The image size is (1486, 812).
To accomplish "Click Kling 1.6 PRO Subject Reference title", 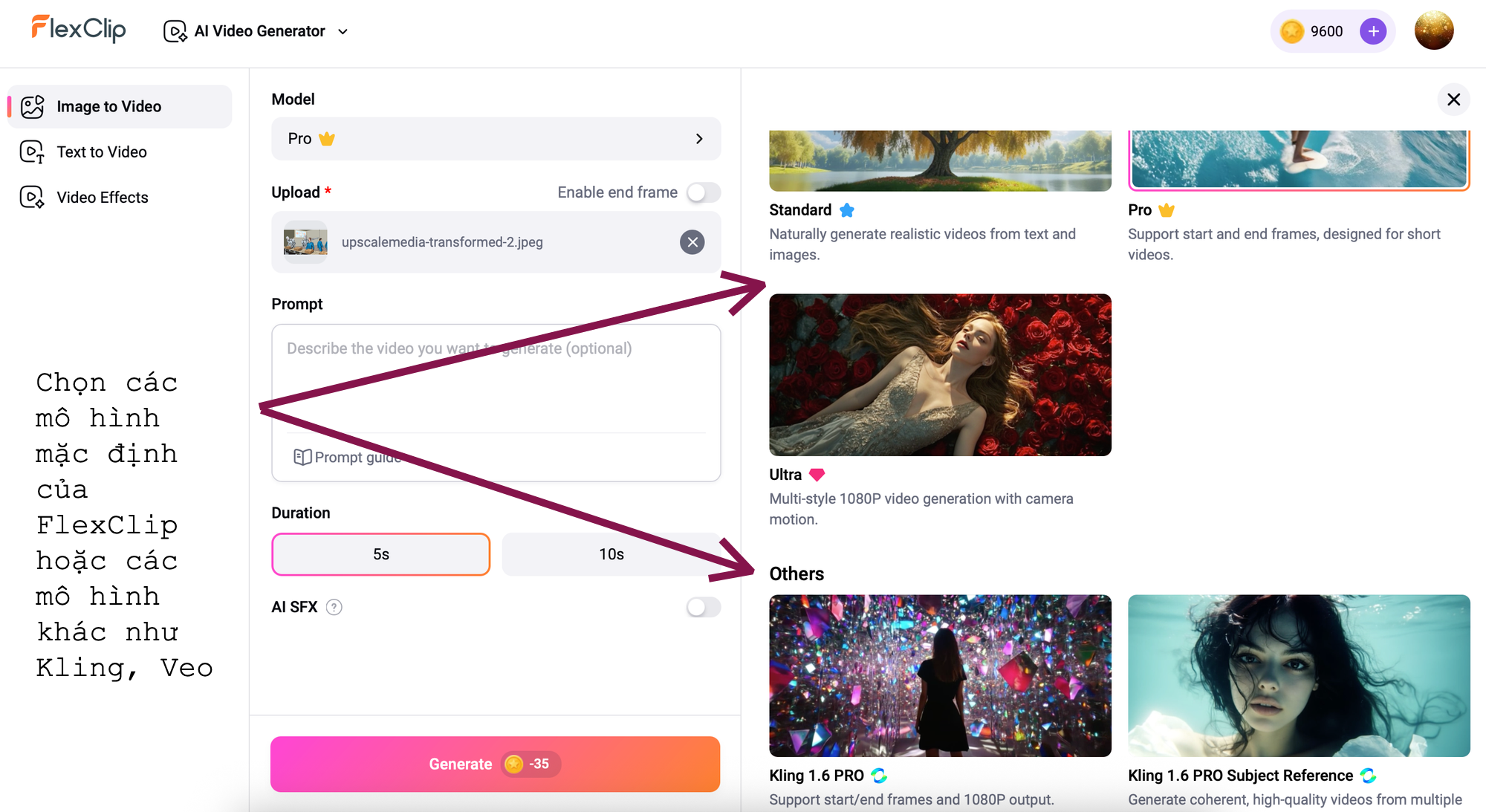I will click(x=1240, y=776).
